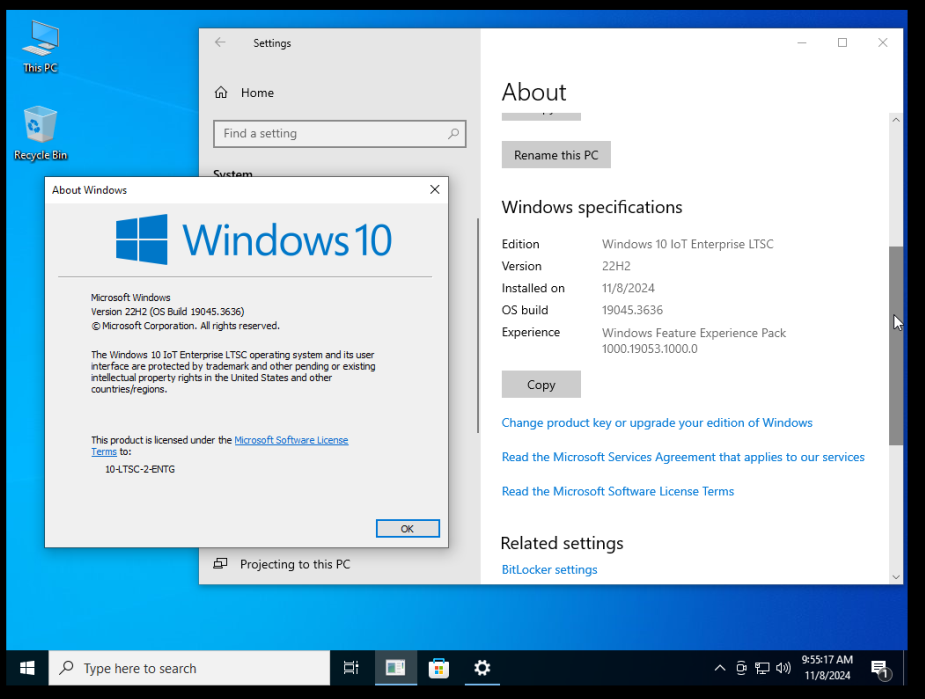The height and width of the screenshot is (699, 925).
Task: Open Action Center notifications
Action: click(x=880, y=668)
